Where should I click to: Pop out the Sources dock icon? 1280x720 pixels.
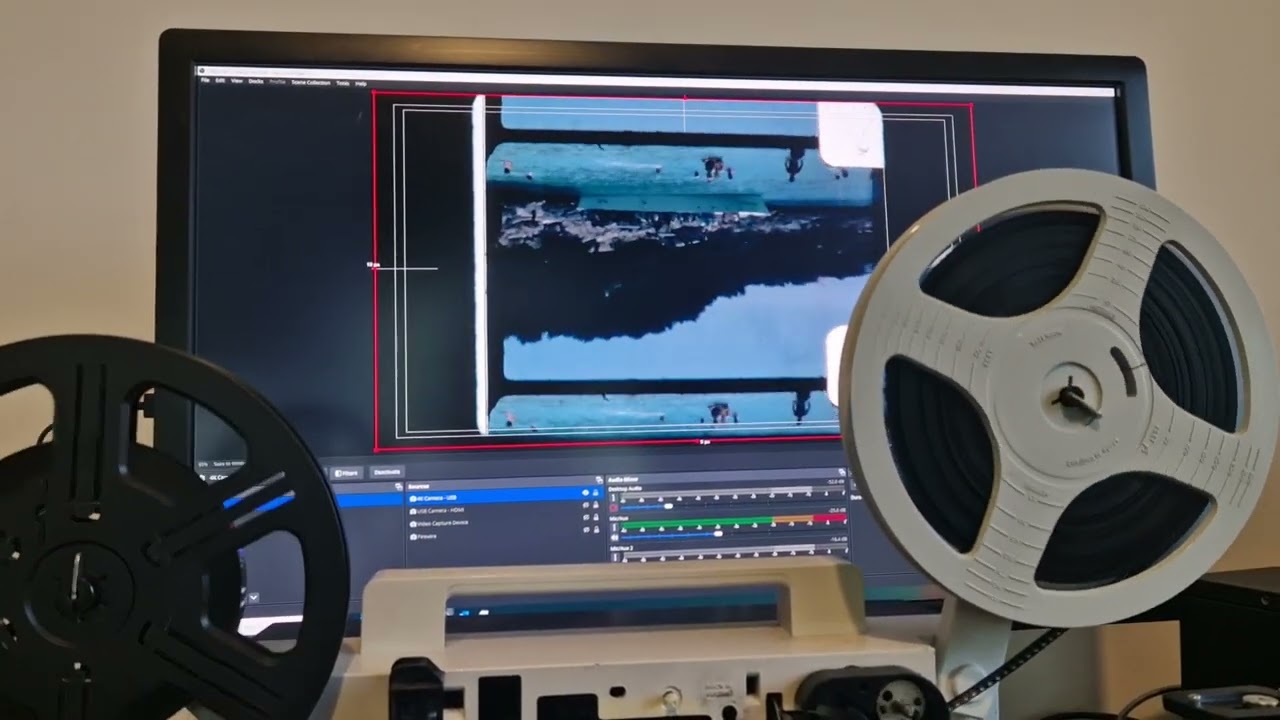[598, 480]
